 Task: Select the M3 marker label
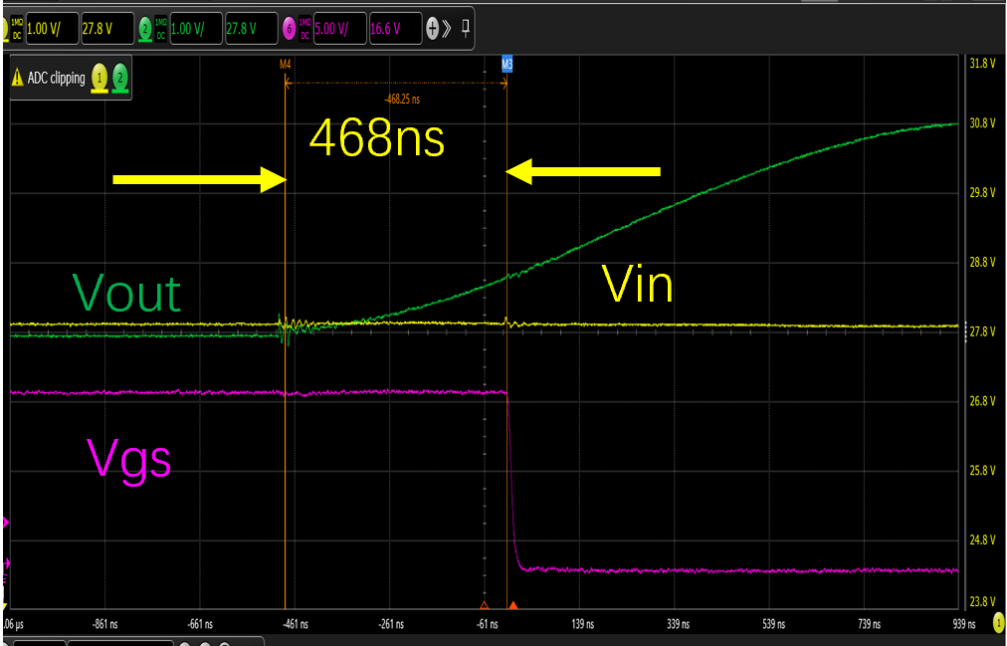tap(507, 64)
